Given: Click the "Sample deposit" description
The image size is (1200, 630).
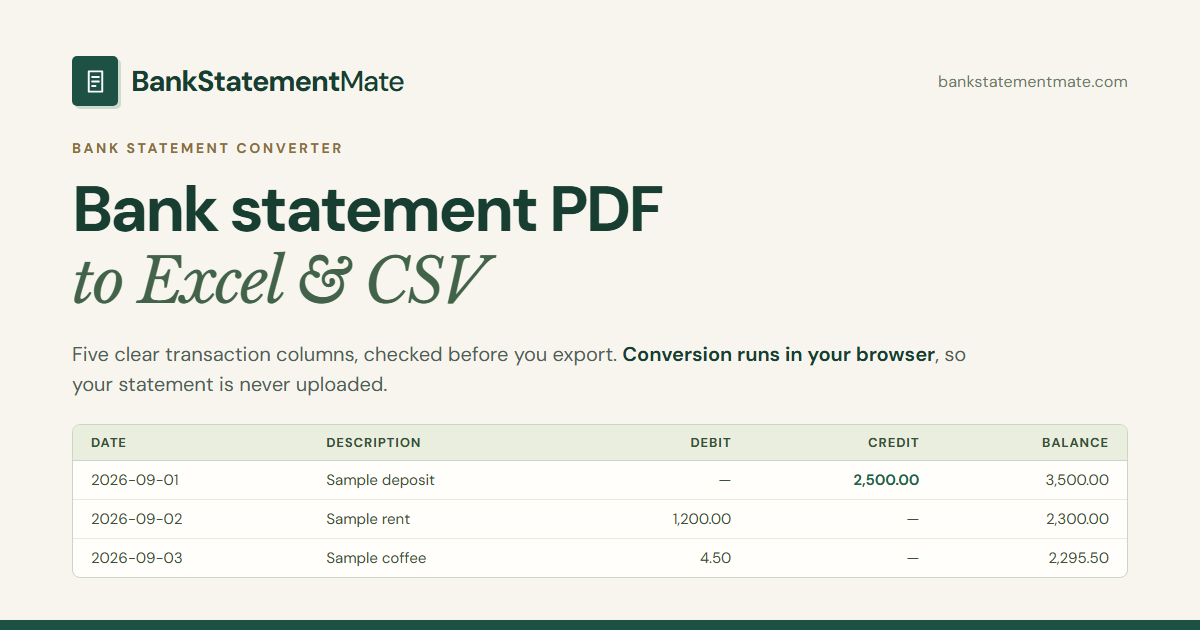Looking at the screenshot, I should point(381,480).
